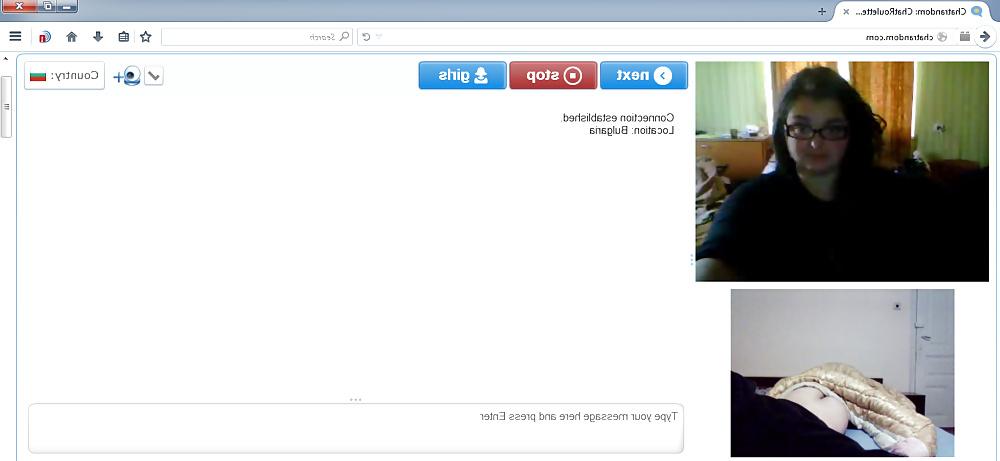Restore down the browser window

click(x=47, y=6)
